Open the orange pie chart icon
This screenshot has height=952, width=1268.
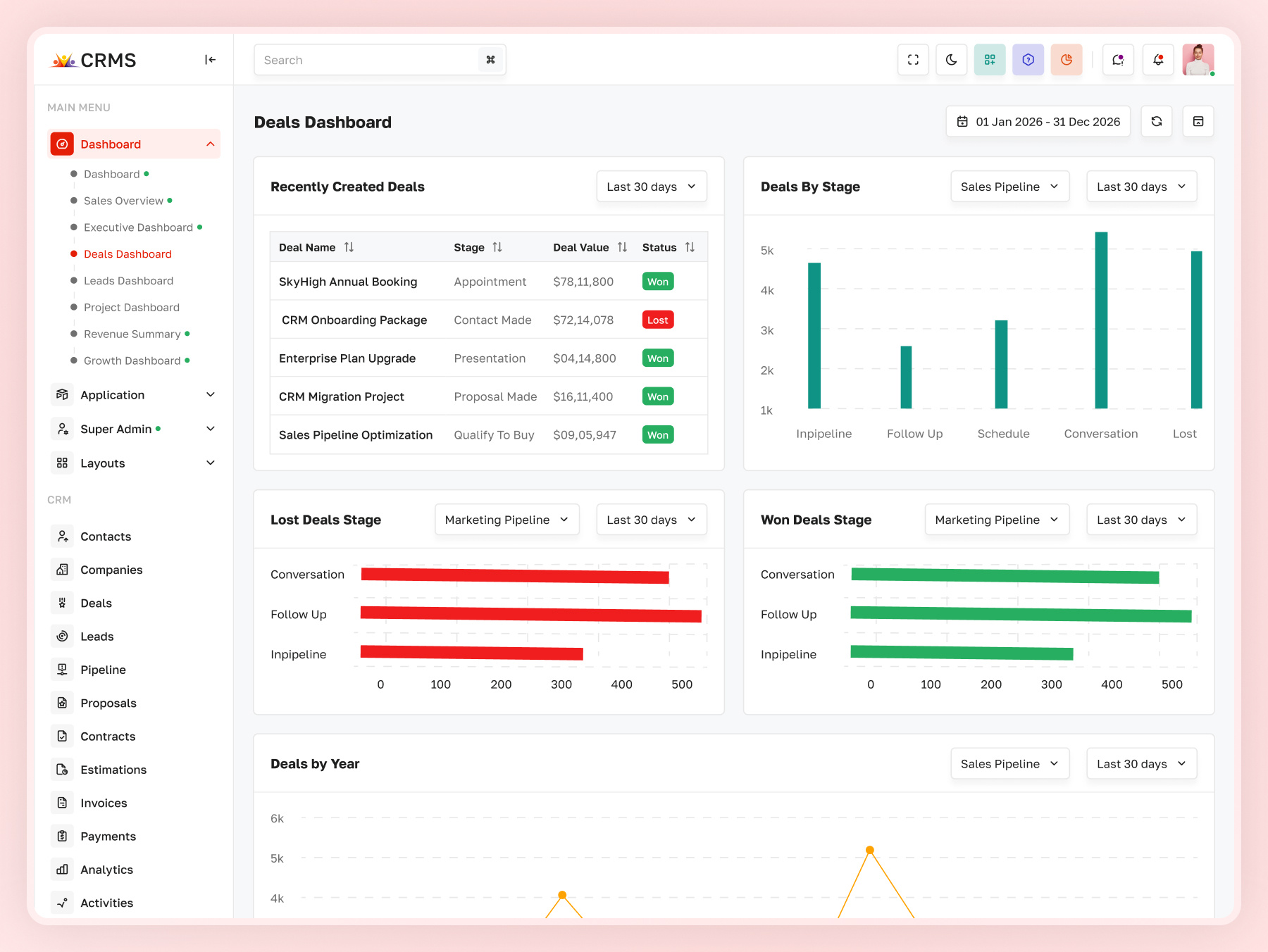coord(1066,60)
